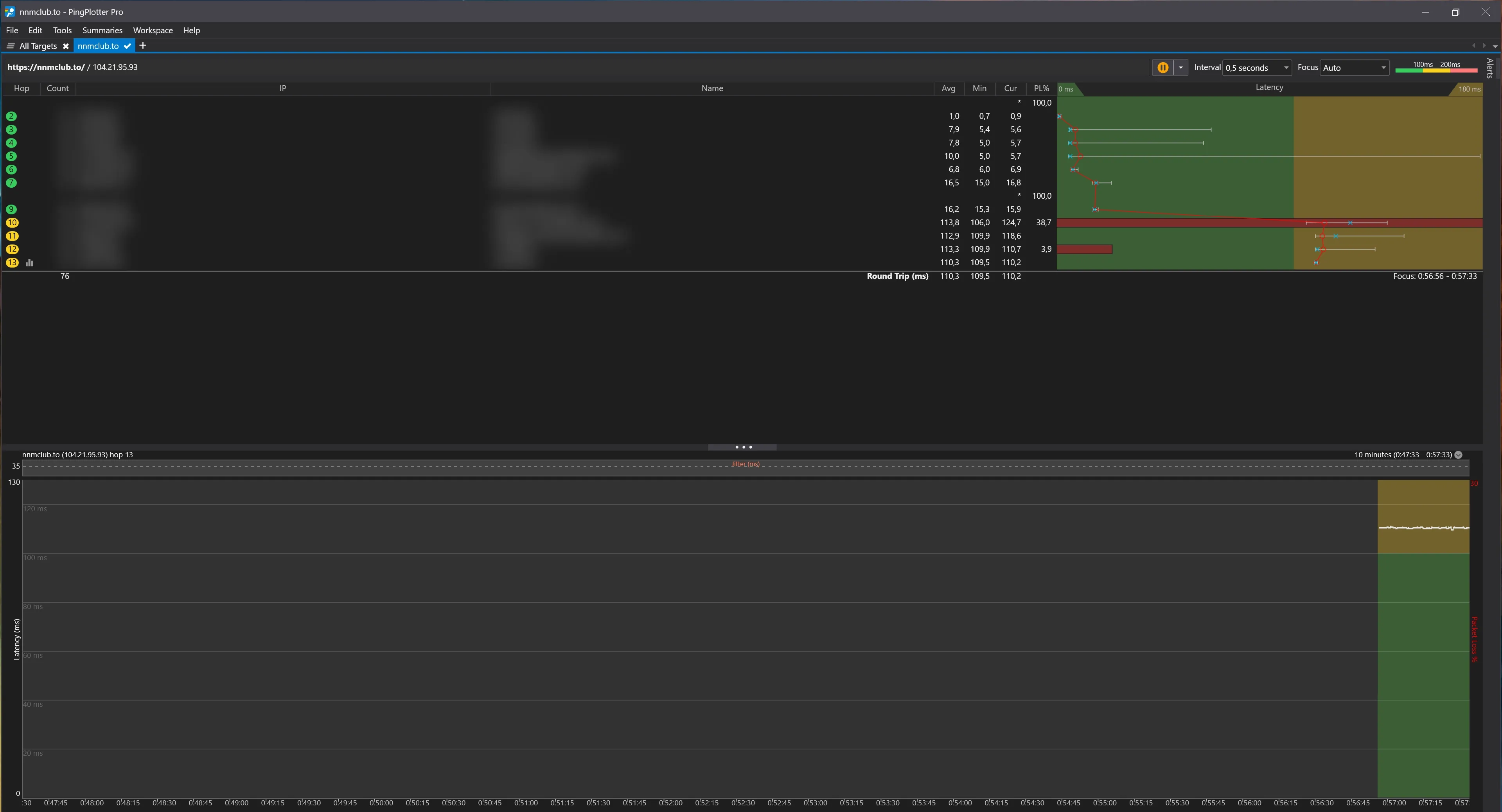Open the Edit menu

coord(35,30)
